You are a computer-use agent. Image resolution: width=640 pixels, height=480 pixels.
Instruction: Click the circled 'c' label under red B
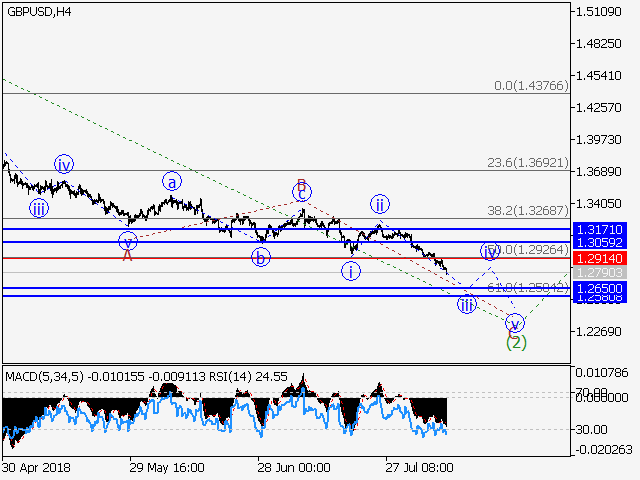(x=302, y=193)
